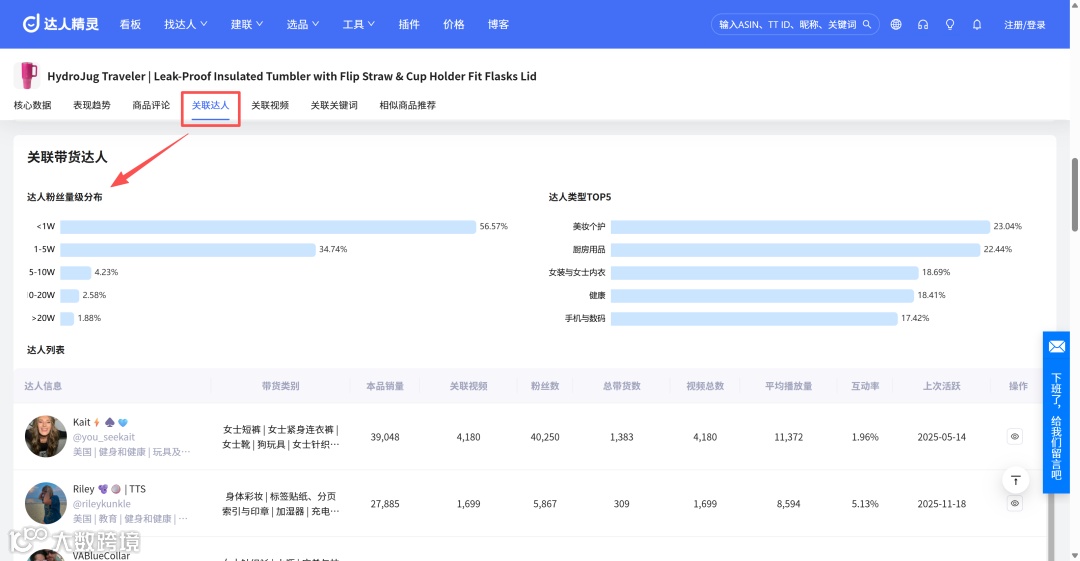This screenshot has width=1080, height=561.
Task: Switch to the 商品评论 tab
Action: pyautogui.click(x=151, y=105)
